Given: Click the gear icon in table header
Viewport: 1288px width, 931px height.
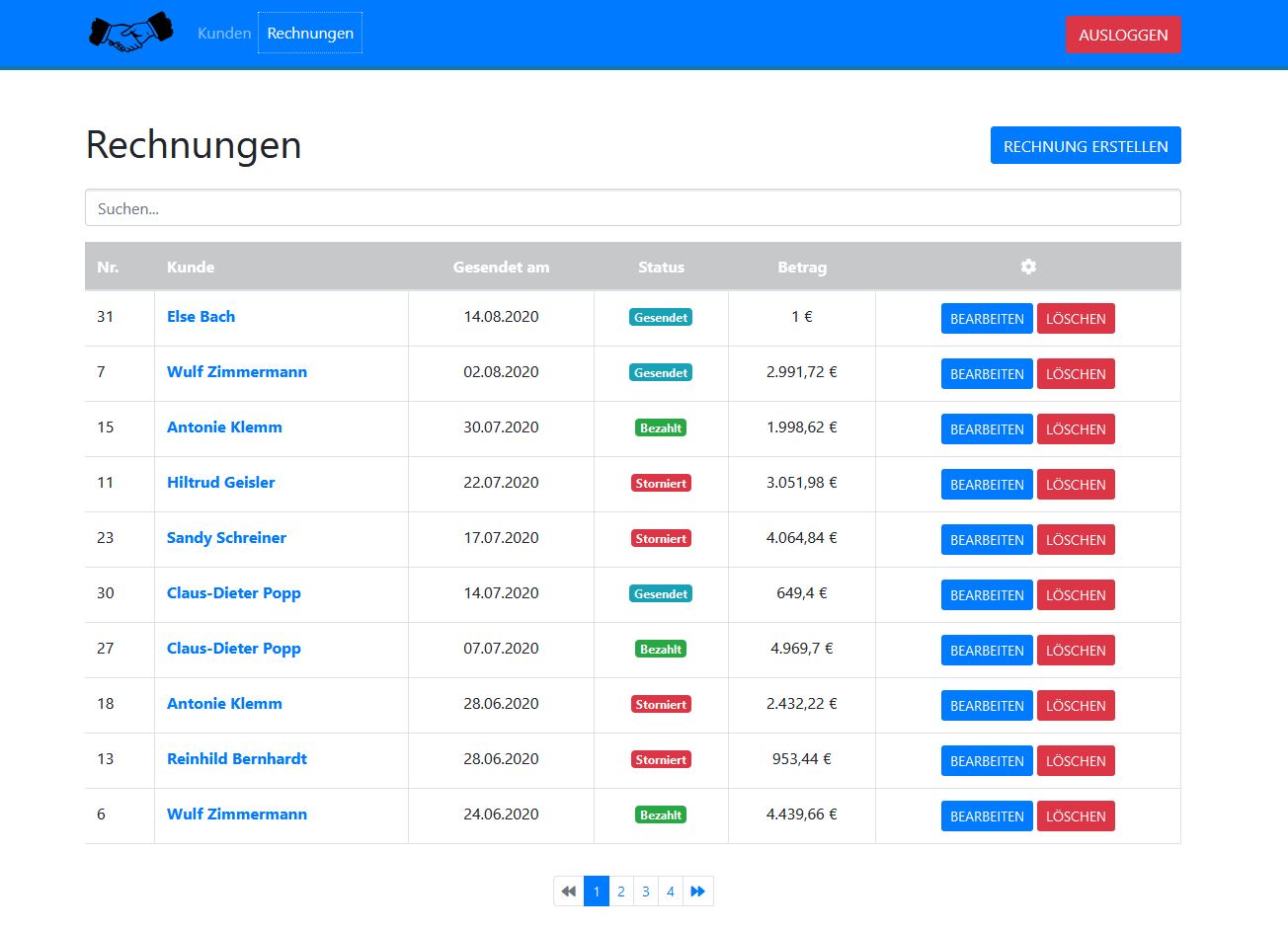Looking at the screenshot, I should pyautogui.click(x=1028, y=267).
